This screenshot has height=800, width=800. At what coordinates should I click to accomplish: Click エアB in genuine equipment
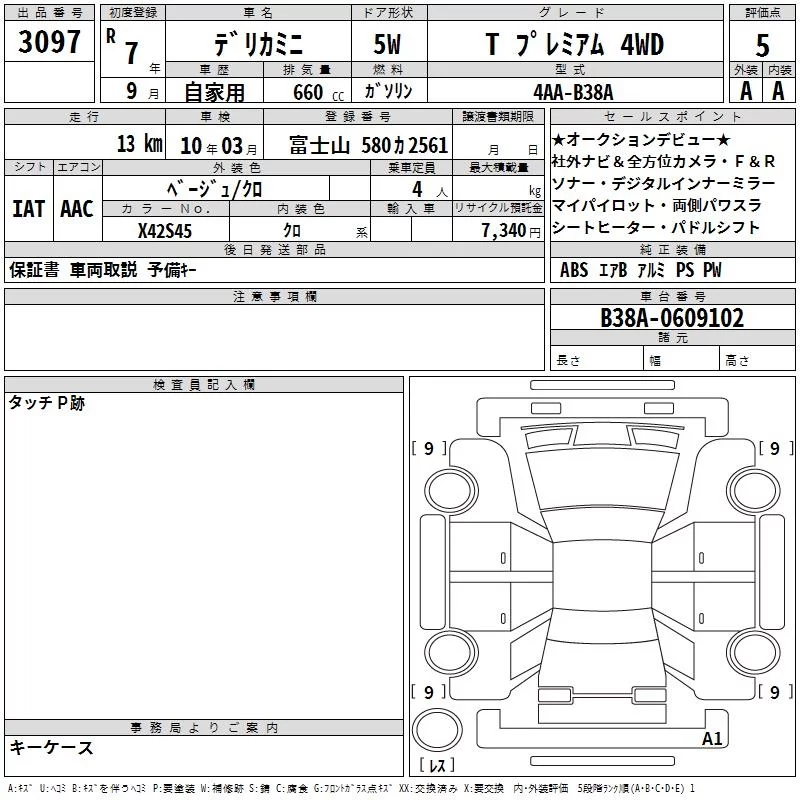[x=613, y=270]
